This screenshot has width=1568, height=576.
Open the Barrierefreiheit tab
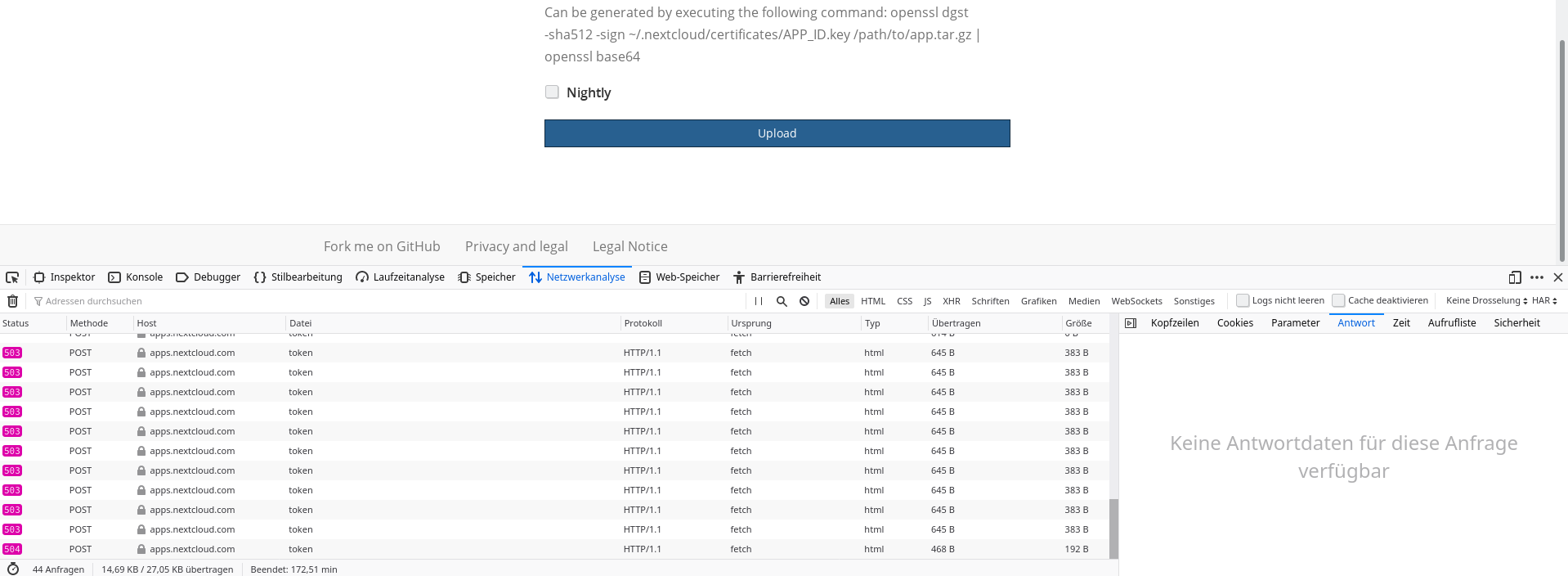777,277
